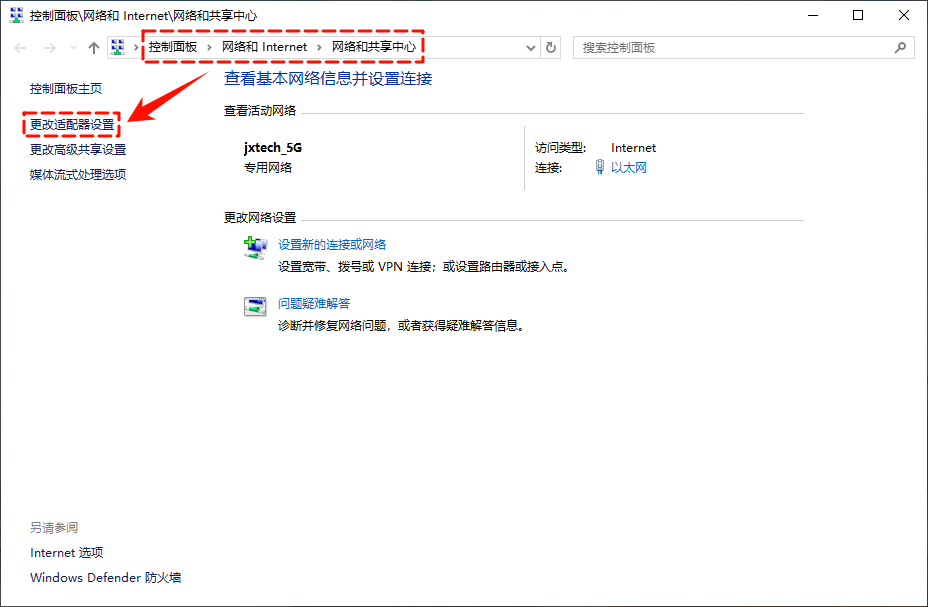Viewport: 928px width, 607px height.
Task: Open 更改高级共享设置
Action: point(74,150)
